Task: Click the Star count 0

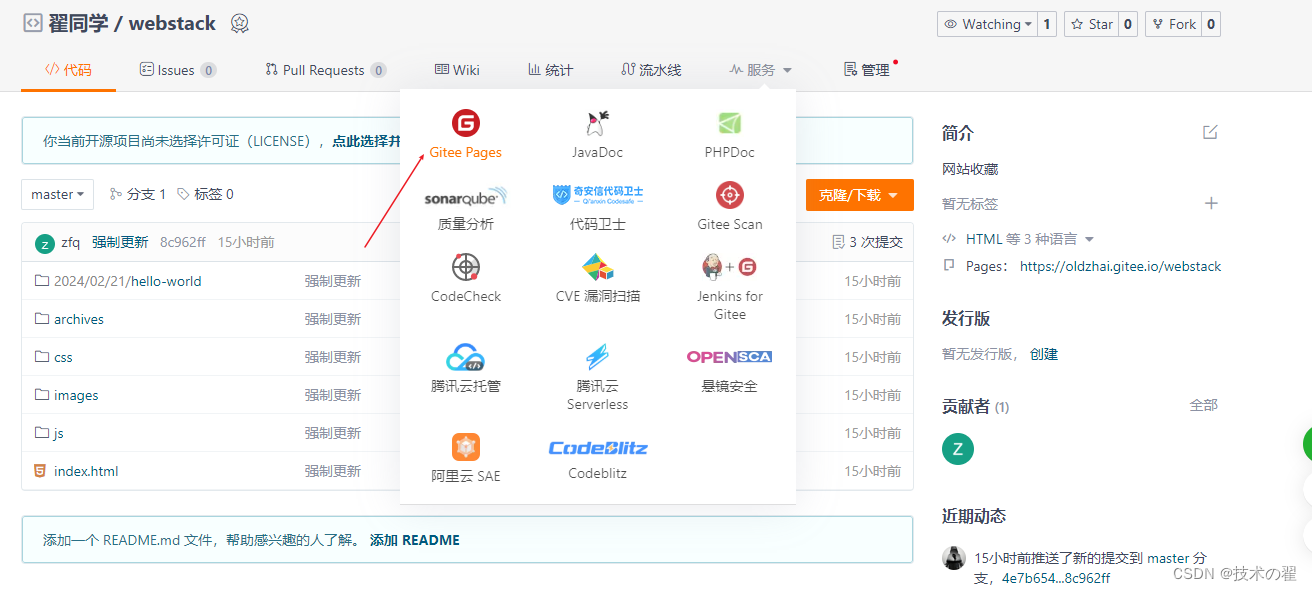Action: click(x=1128, y=24)
